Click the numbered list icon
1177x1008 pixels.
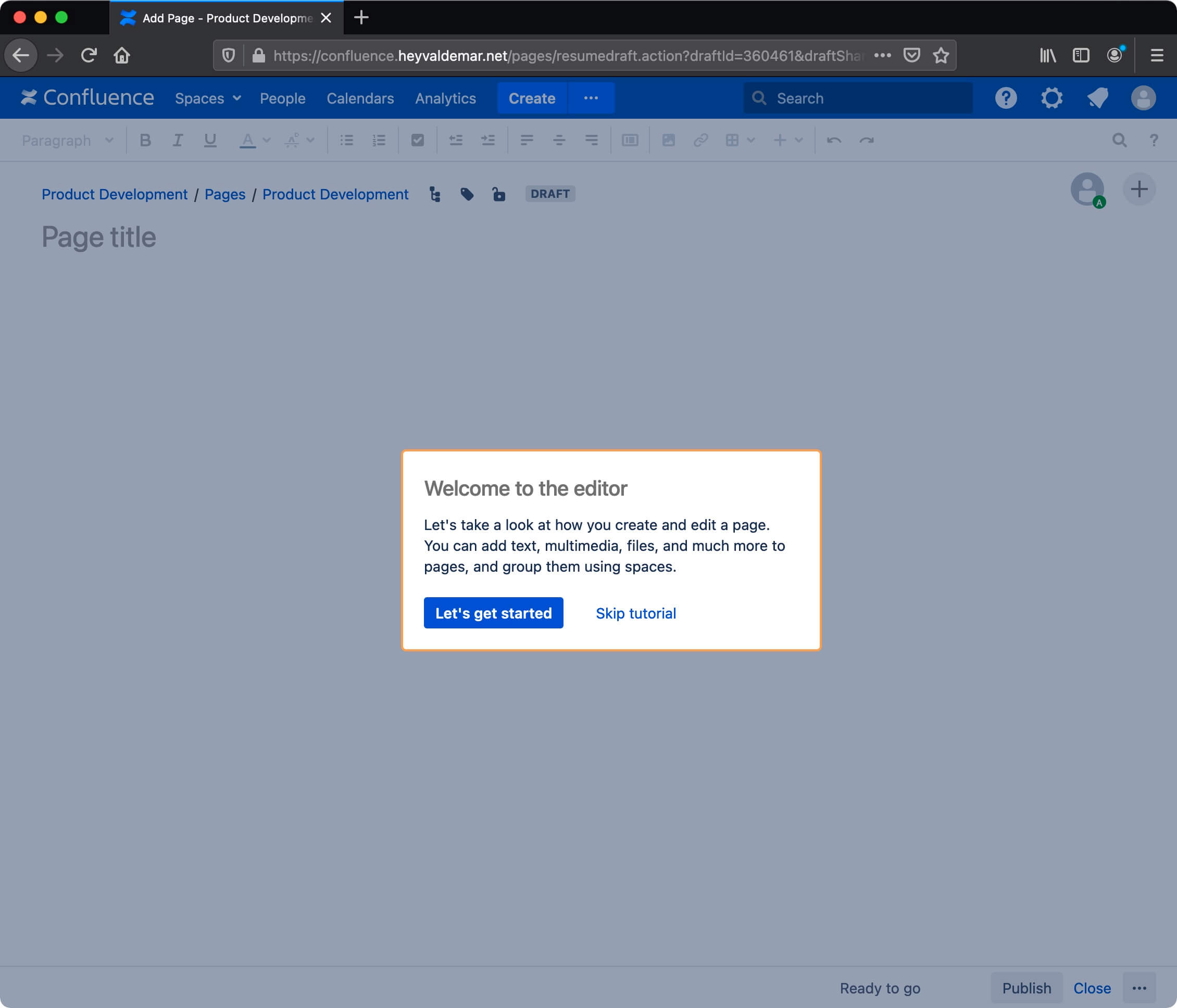coord(379,139)
